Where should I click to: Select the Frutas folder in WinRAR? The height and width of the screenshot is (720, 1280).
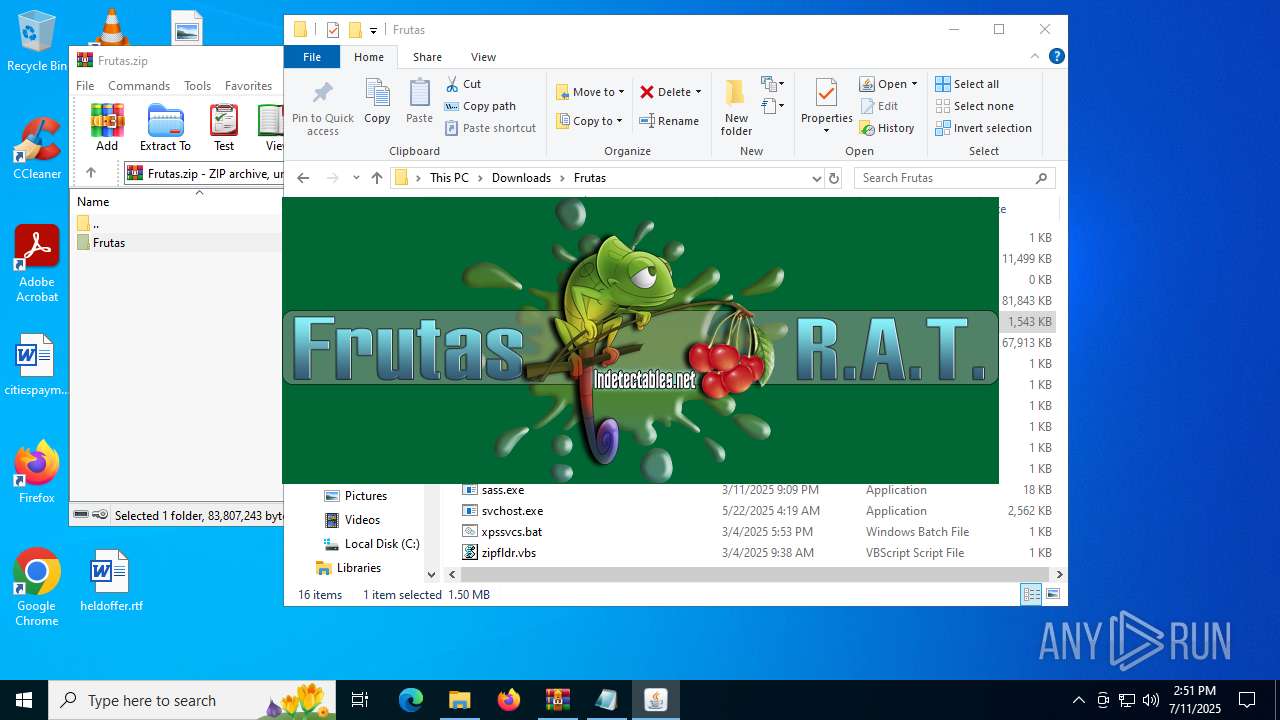(109, 243)
